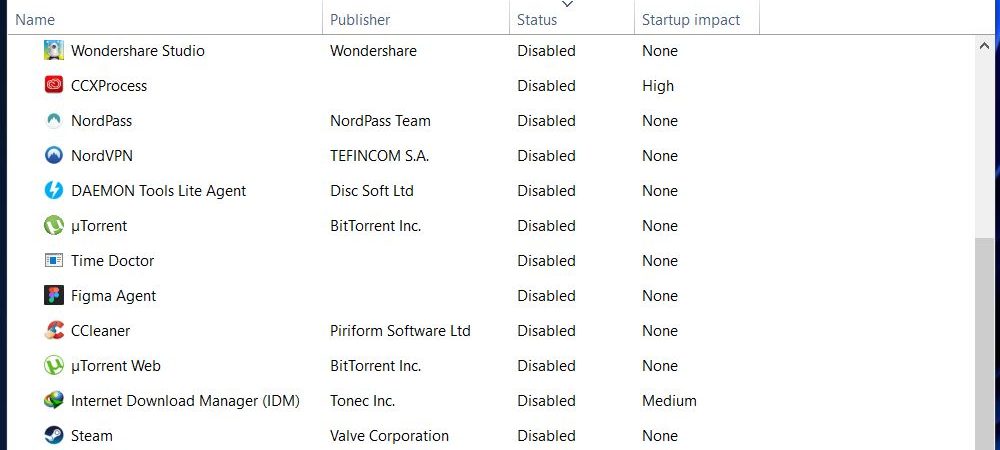
Task: Select the NordPass icon
Action: (x=54, y=120)
